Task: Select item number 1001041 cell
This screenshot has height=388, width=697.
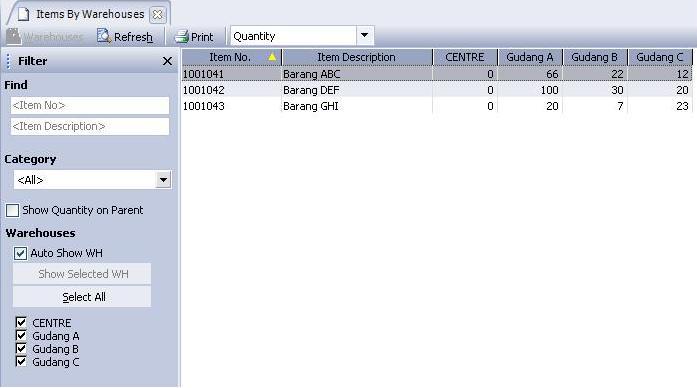Action: 232,74
